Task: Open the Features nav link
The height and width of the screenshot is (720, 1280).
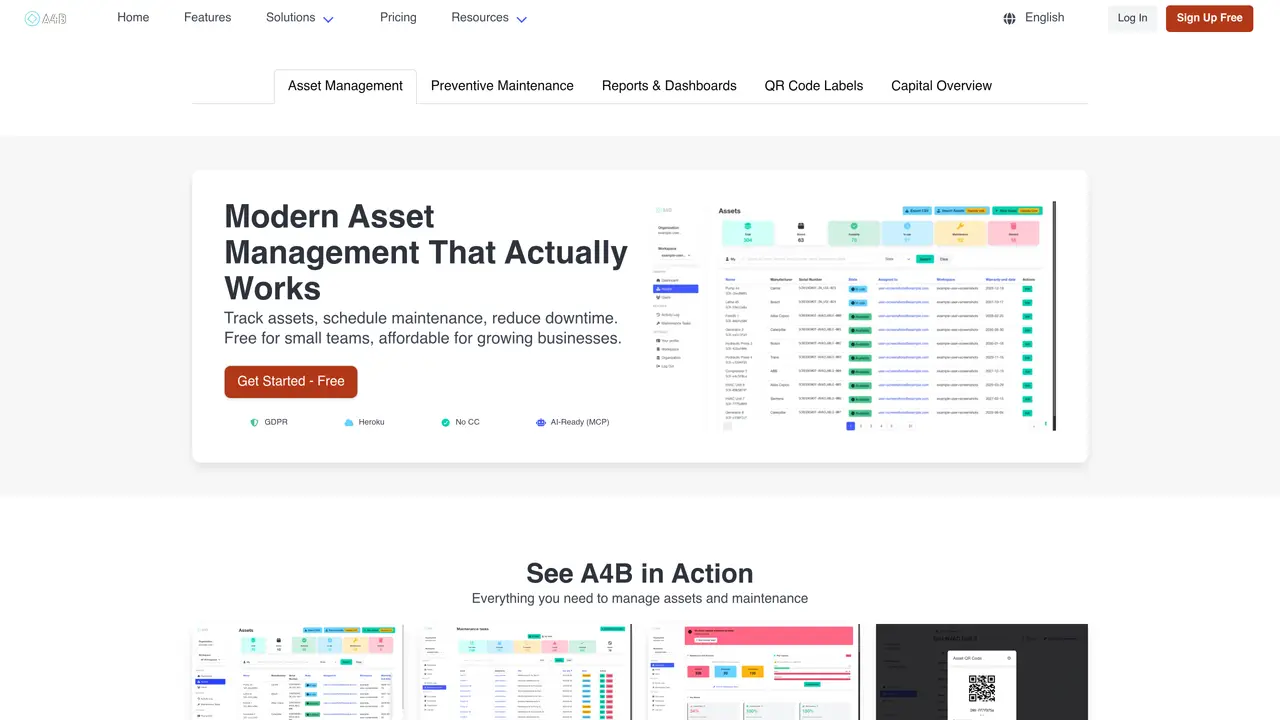Action: pyautogui.click(x=207, y=17)
